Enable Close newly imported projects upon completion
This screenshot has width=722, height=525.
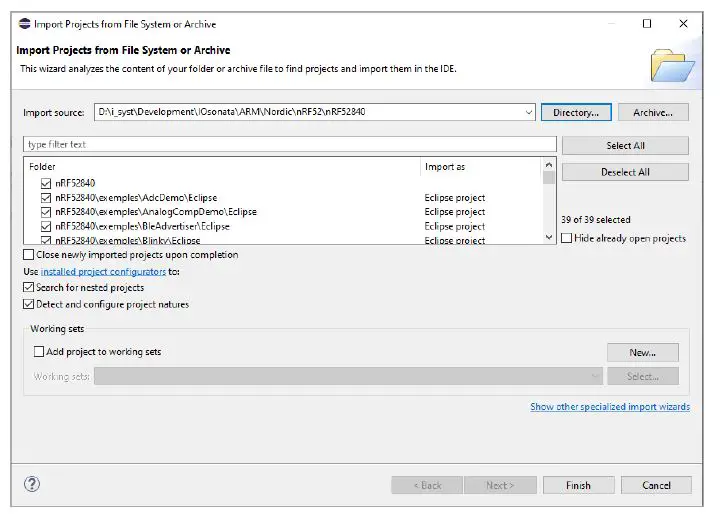click(28, 255)
